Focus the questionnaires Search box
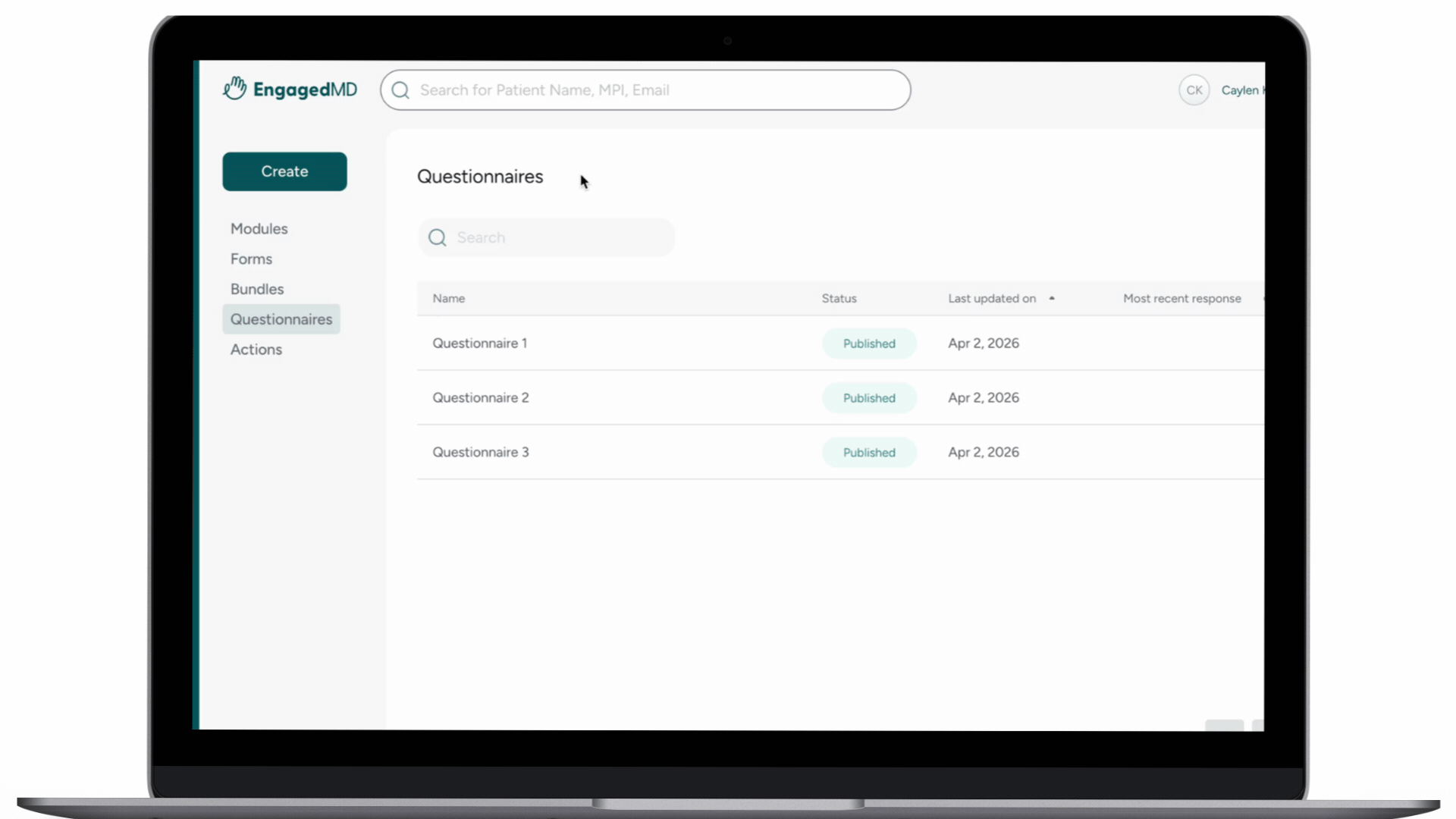Screen dimensions: 1456x819 (546, 237)
